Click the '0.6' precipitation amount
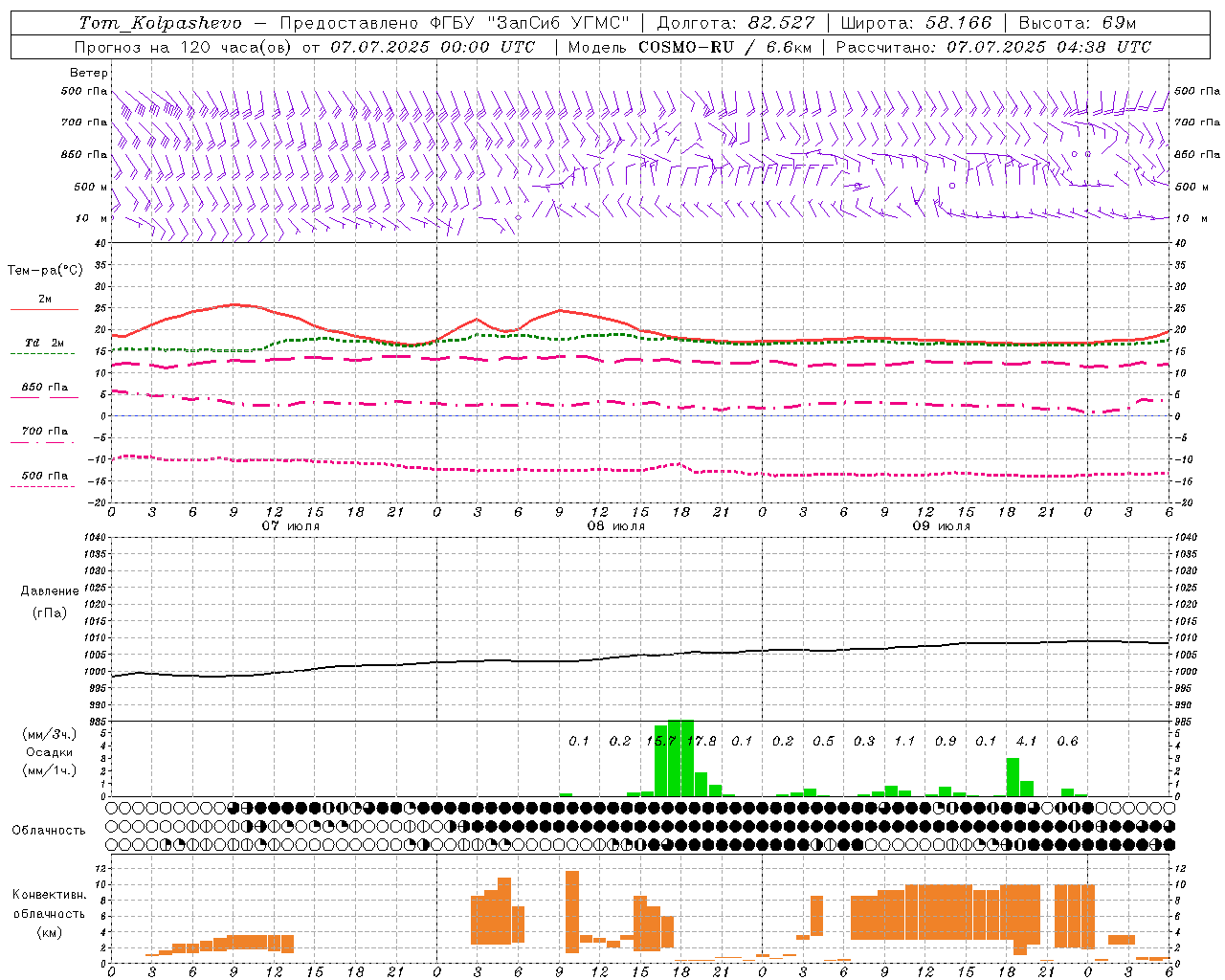The height and width of the screenshot is (980, 1225). pyautogui.click(x=1067, y=741)
